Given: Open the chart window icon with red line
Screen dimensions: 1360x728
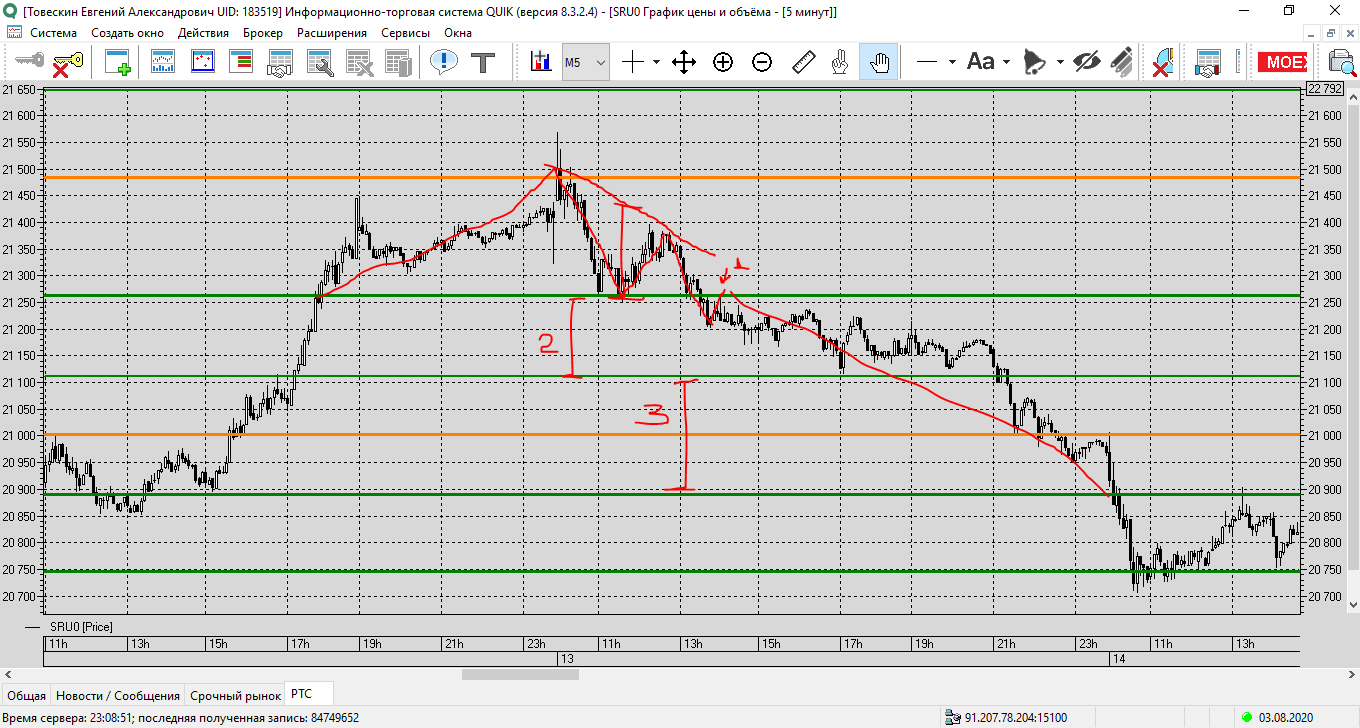Looking at the screenshot, I should tap(163, 62).
